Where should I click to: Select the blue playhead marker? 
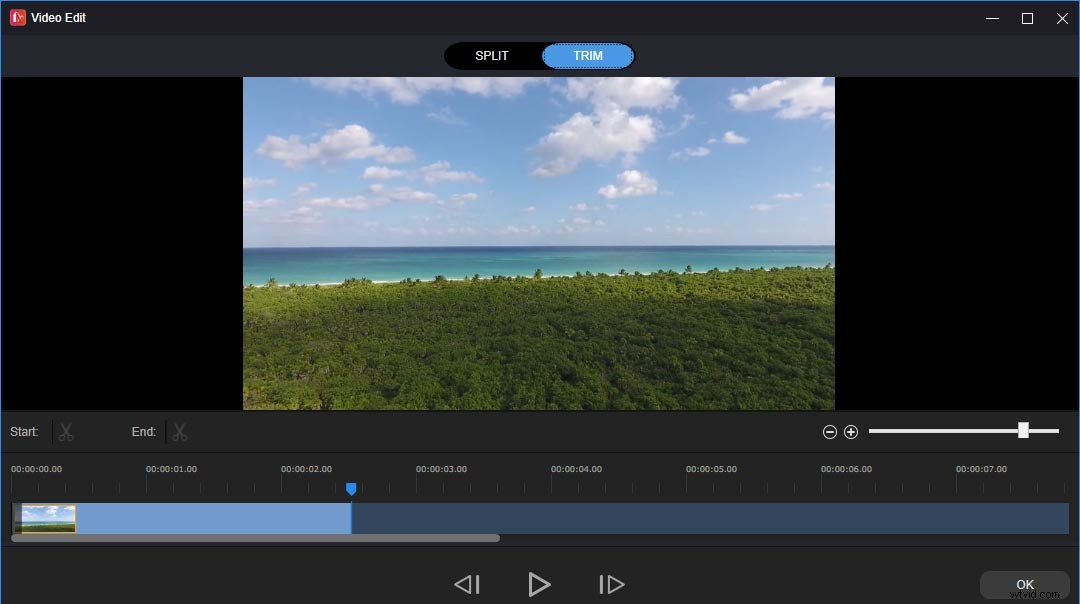pyautogui.click(x=351, y=488)
